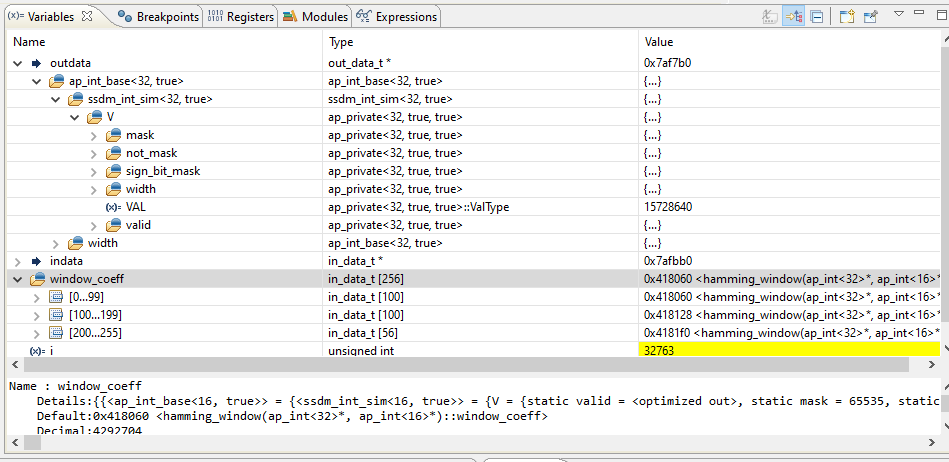This screenshot has width=949, height=462.
Task: Switch to the Expressions tab
Action: 397,17
